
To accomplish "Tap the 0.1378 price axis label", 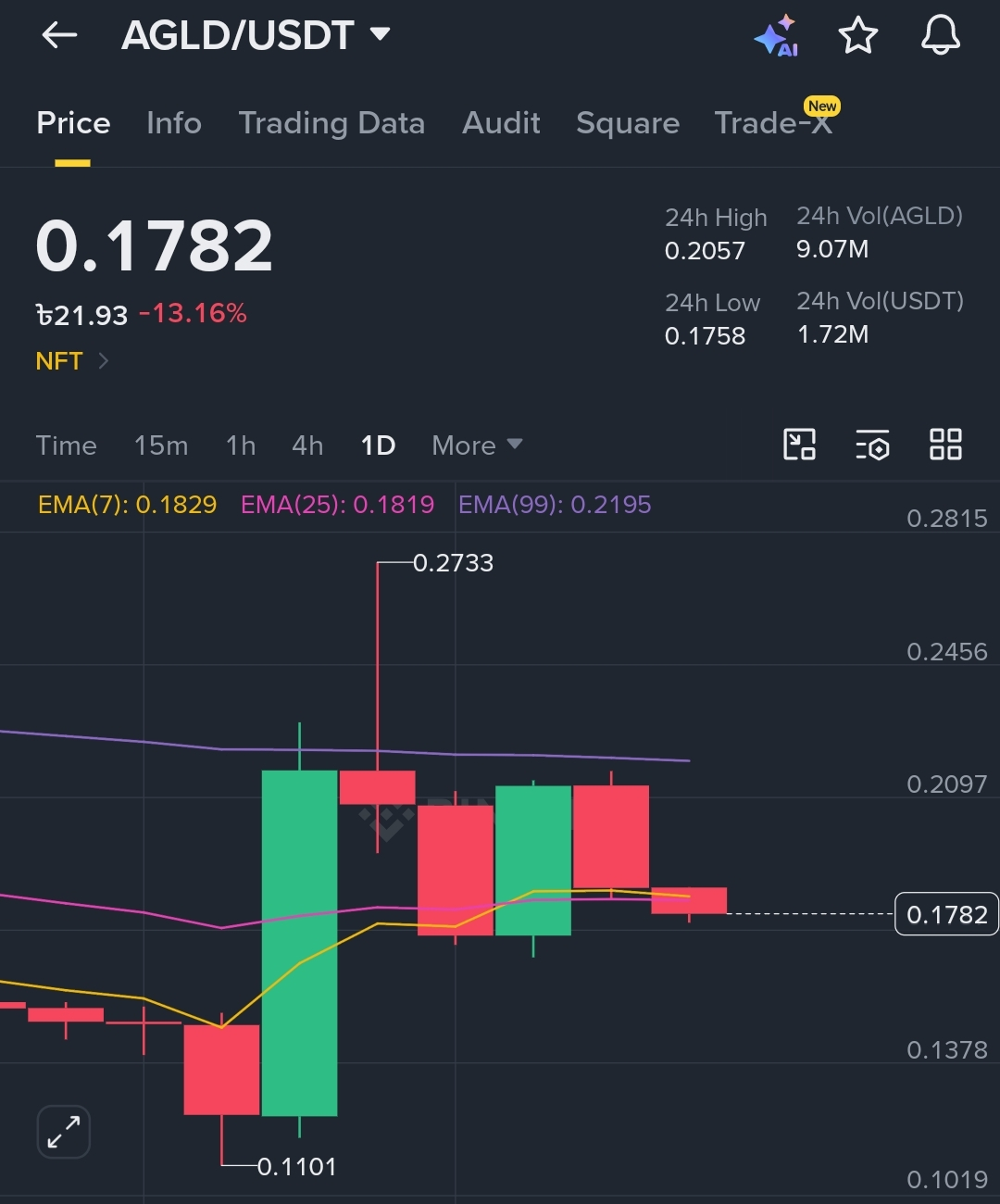I will (x=946, y=1050).
